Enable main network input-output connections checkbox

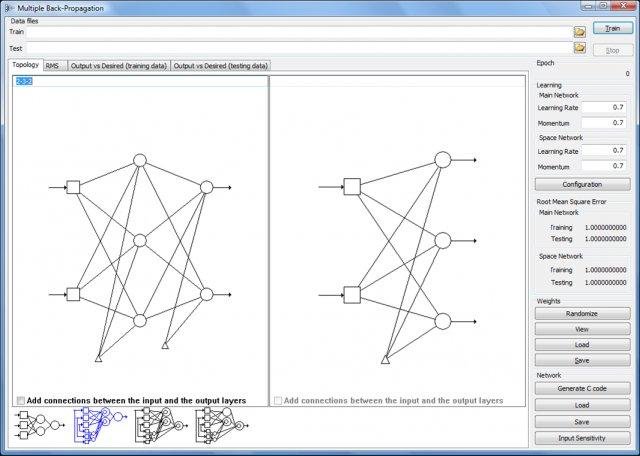[21, 400]
